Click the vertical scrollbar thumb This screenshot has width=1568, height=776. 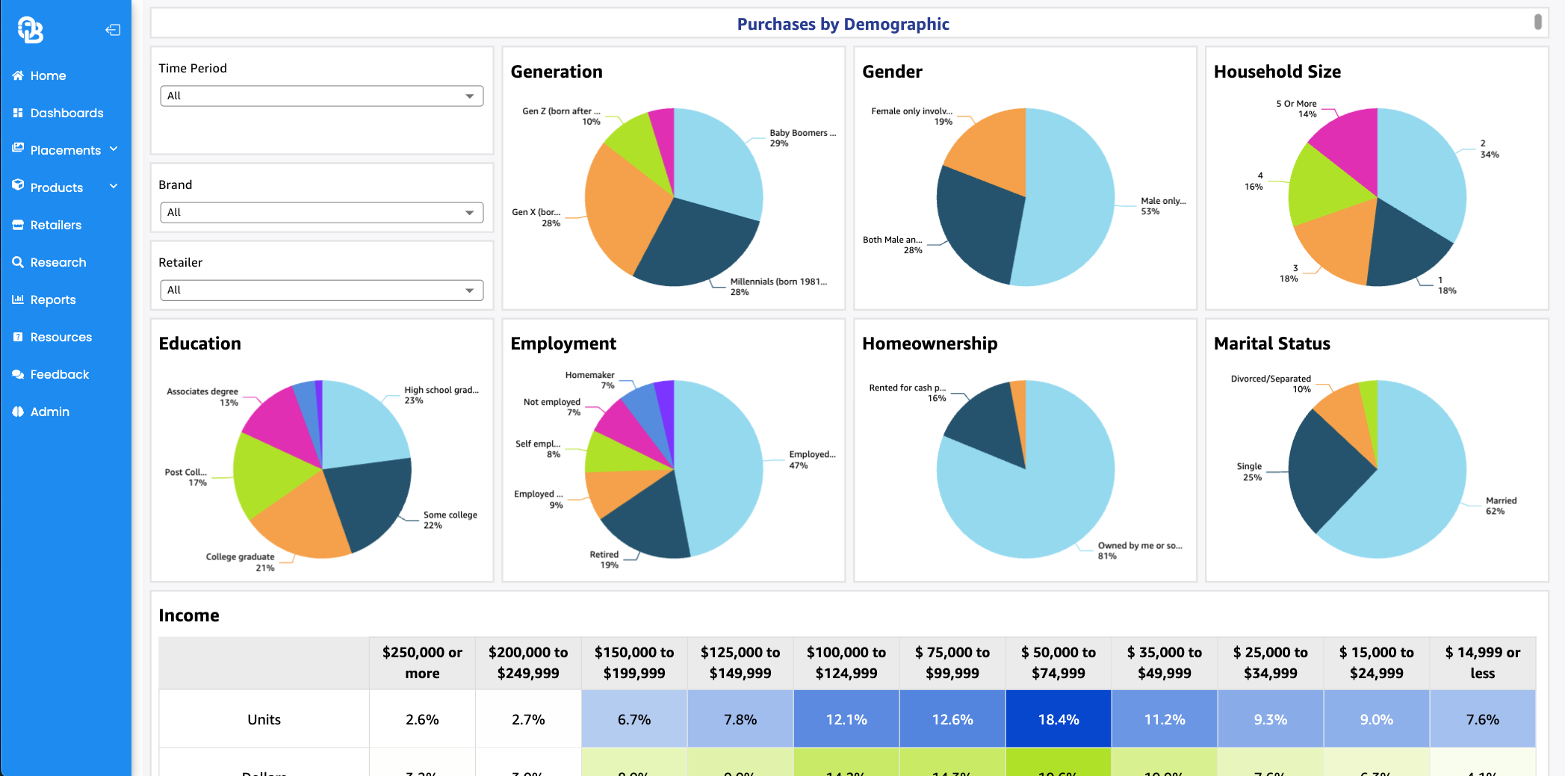tap(1538, 22)
